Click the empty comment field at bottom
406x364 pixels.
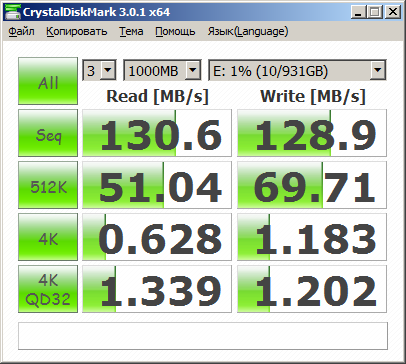203,336
